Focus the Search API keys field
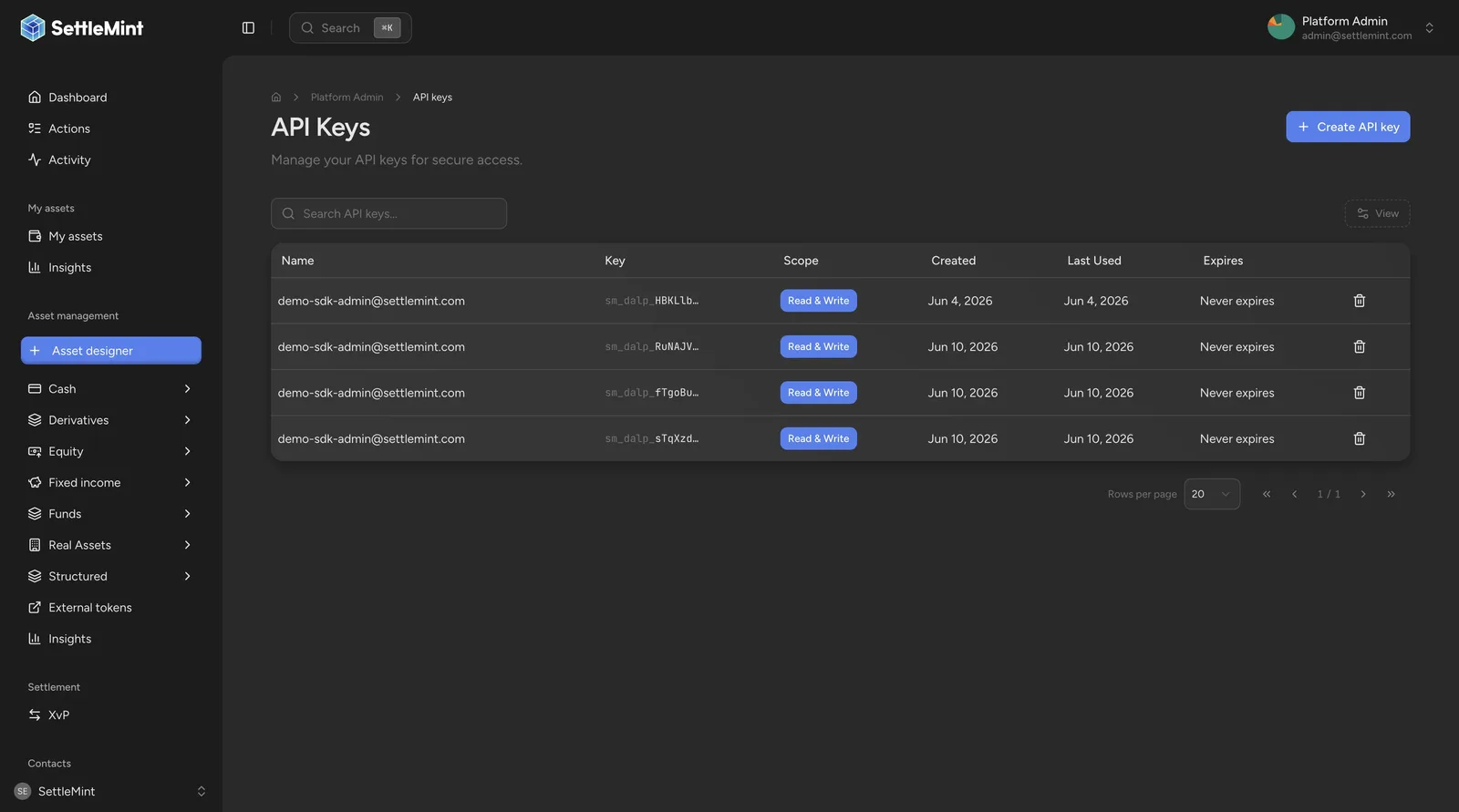The width and height of the screenshot is (1459, 812). click(388, 213)
